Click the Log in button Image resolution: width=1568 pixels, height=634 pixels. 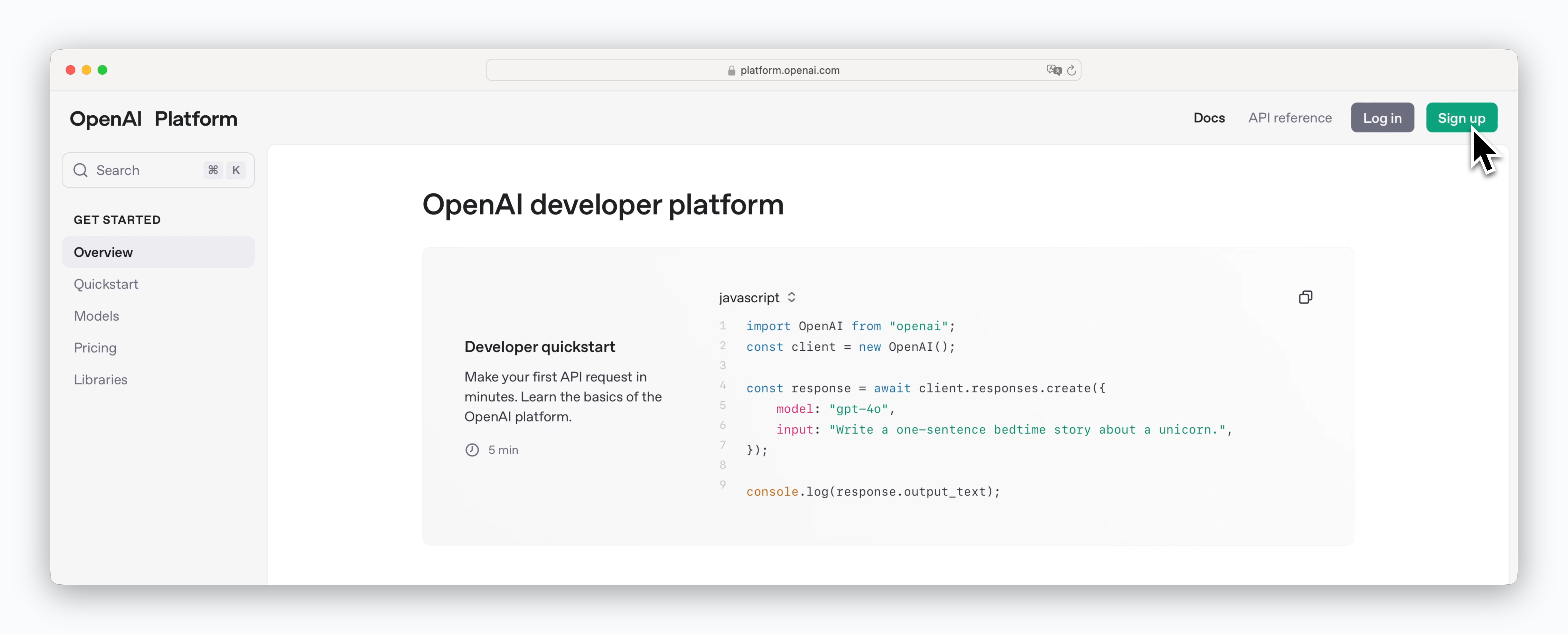coord(1382,118)
